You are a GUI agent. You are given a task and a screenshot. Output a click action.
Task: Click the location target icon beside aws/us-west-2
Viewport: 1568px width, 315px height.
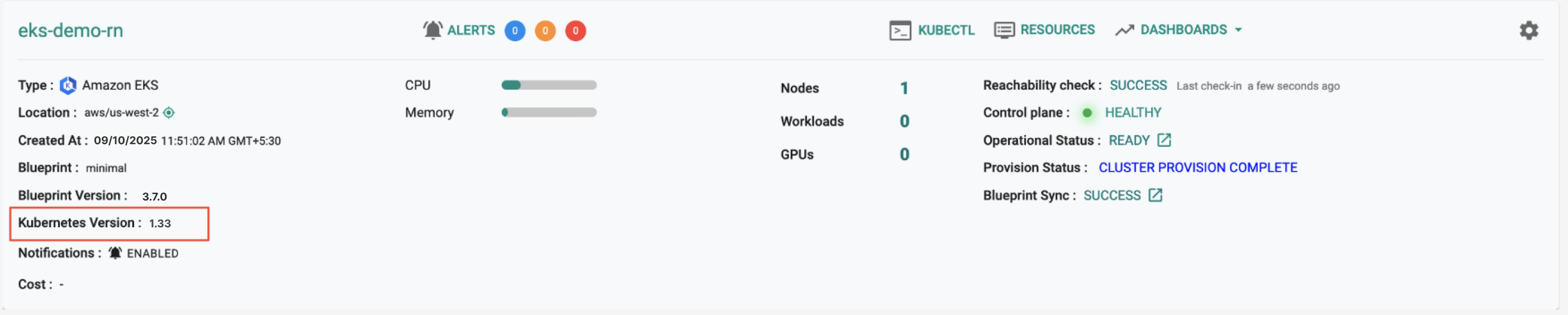click(169, 112)
